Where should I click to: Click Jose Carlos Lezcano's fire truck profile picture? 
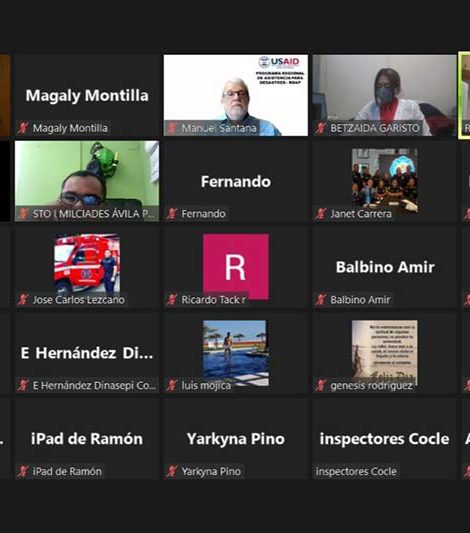click(x=87, y=263)
